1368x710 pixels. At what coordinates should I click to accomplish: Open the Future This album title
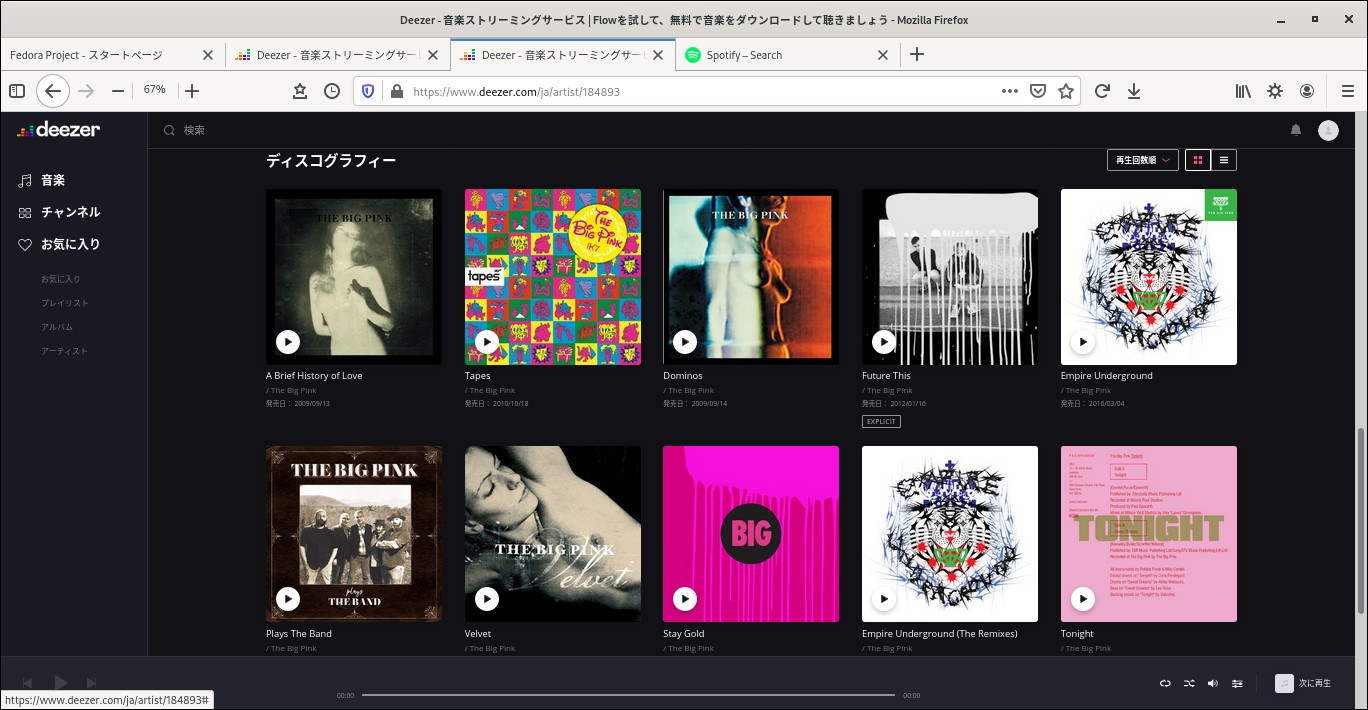[x=886, y=376]
